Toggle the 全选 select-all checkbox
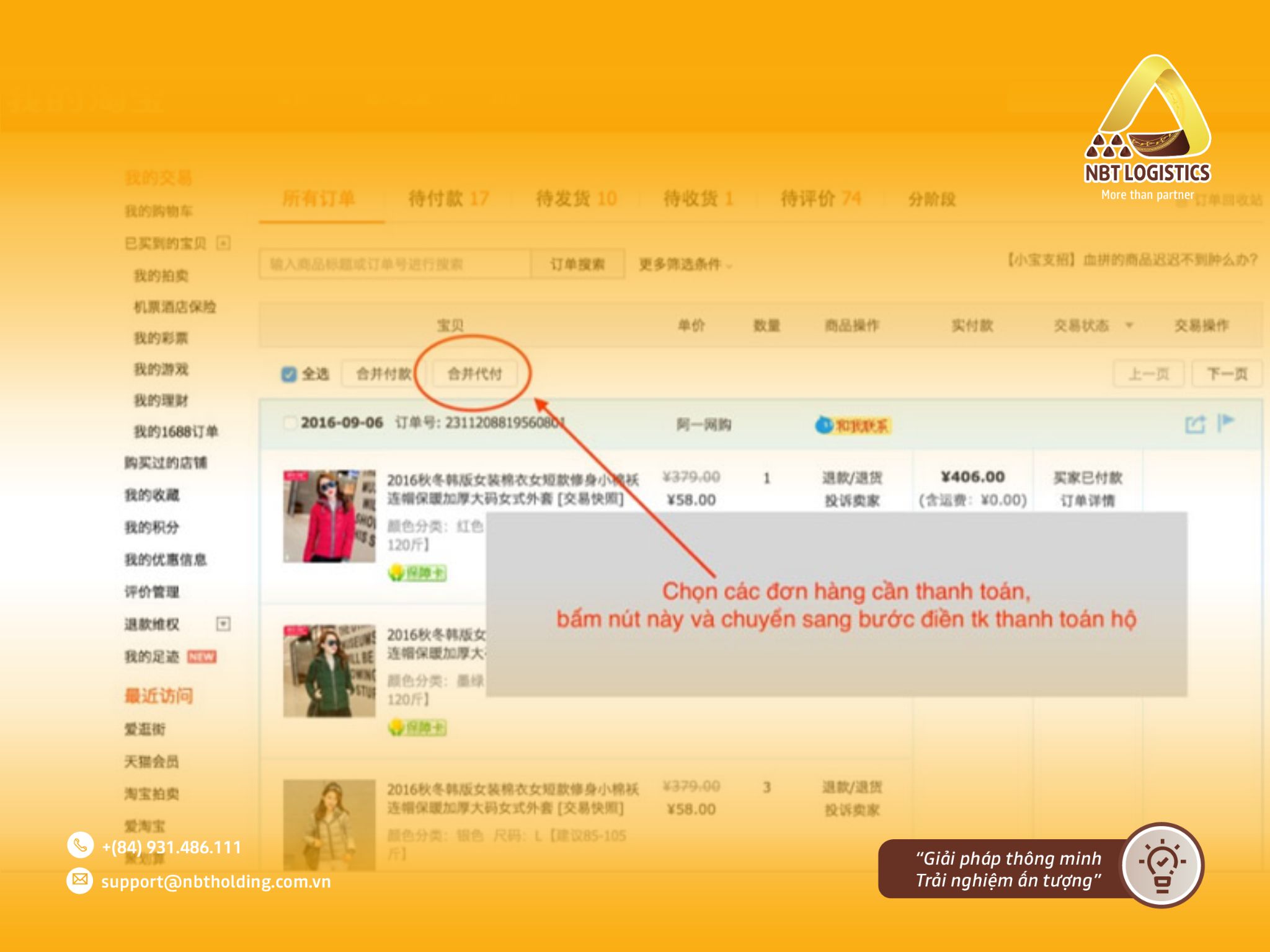The image size is (1270, 952). [288, 374]
